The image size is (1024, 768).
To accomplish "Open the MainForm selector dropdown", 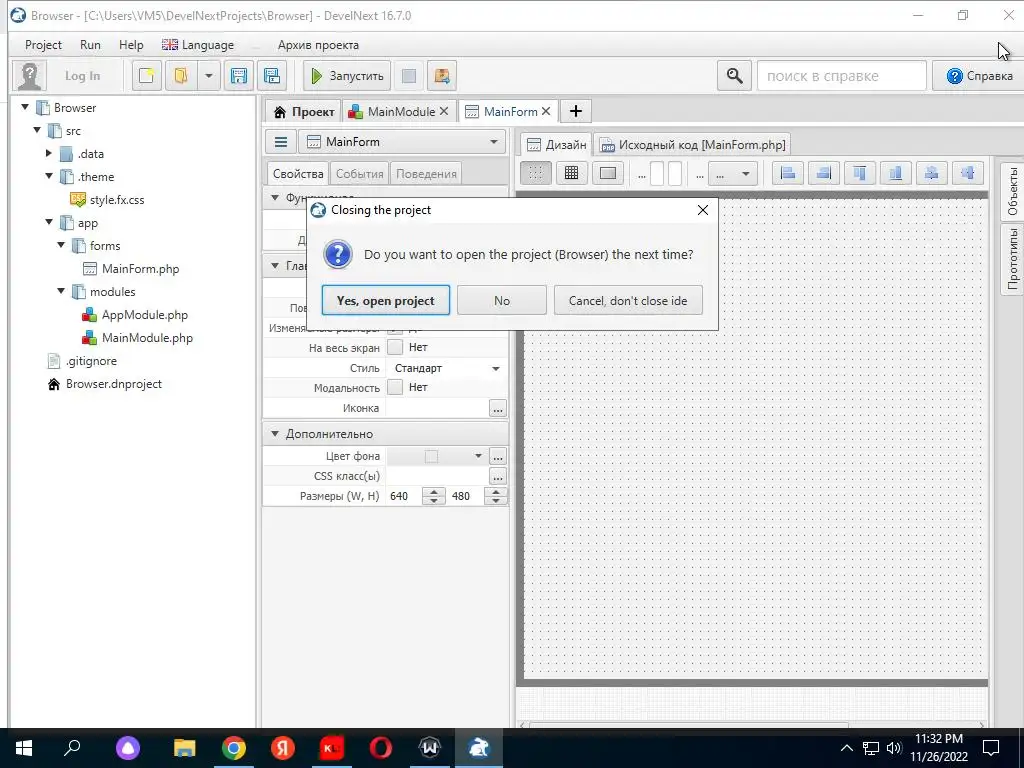I will 402,142.
